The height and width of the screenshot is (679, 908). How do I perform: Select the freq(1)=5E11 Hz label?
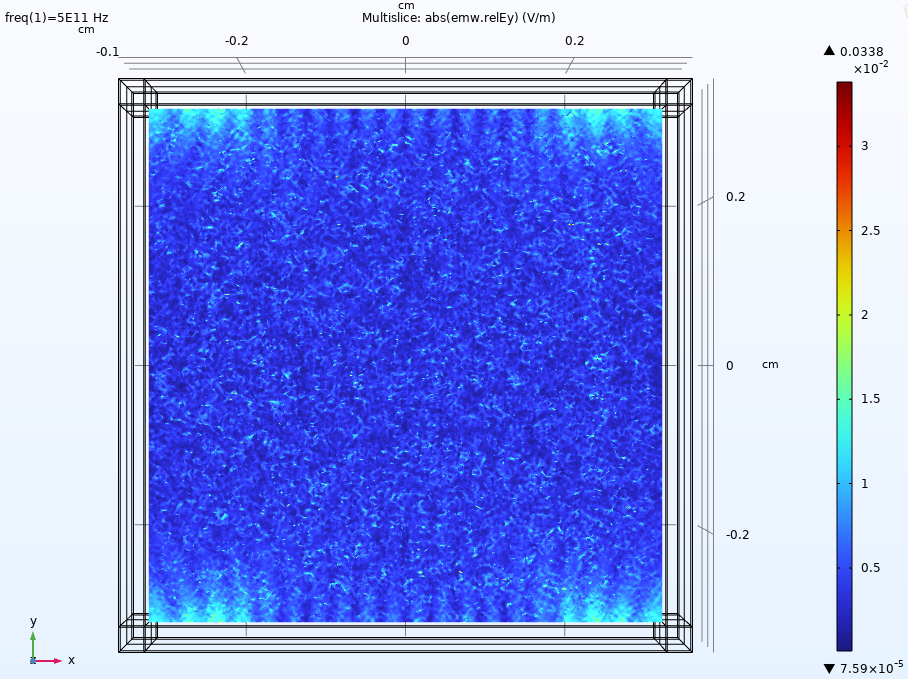[57, 18]
